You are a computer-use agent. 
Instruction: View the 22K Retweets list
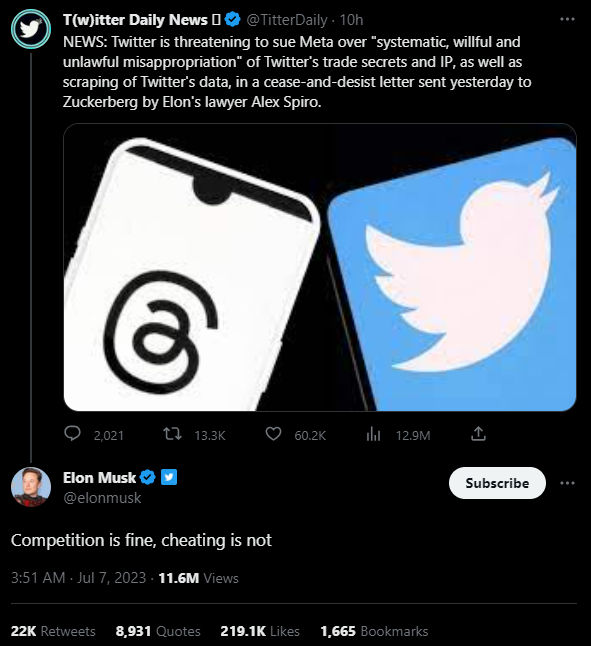pyautogui.click(x=53, y=631)
